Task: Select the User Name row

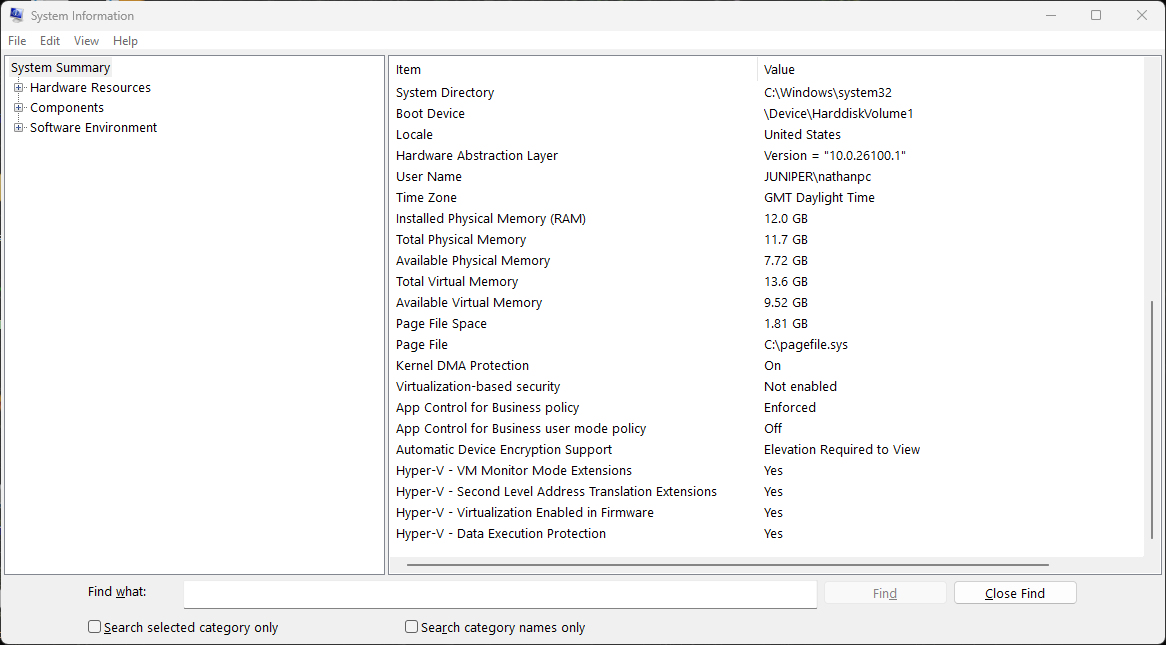Action: (766, 176)
